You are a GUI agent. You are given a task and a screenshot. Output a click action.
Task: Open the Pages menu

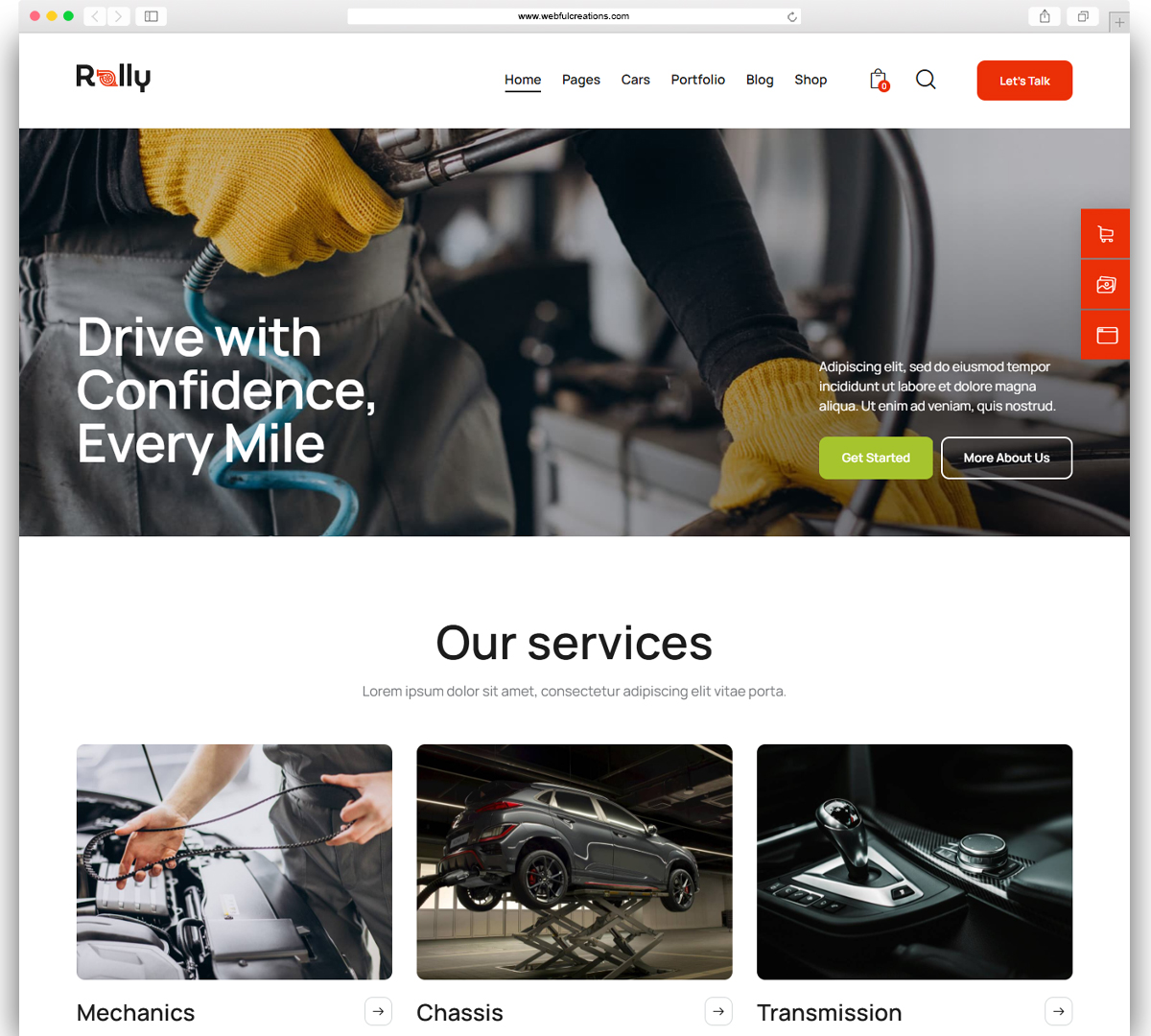tap(581, 80)
